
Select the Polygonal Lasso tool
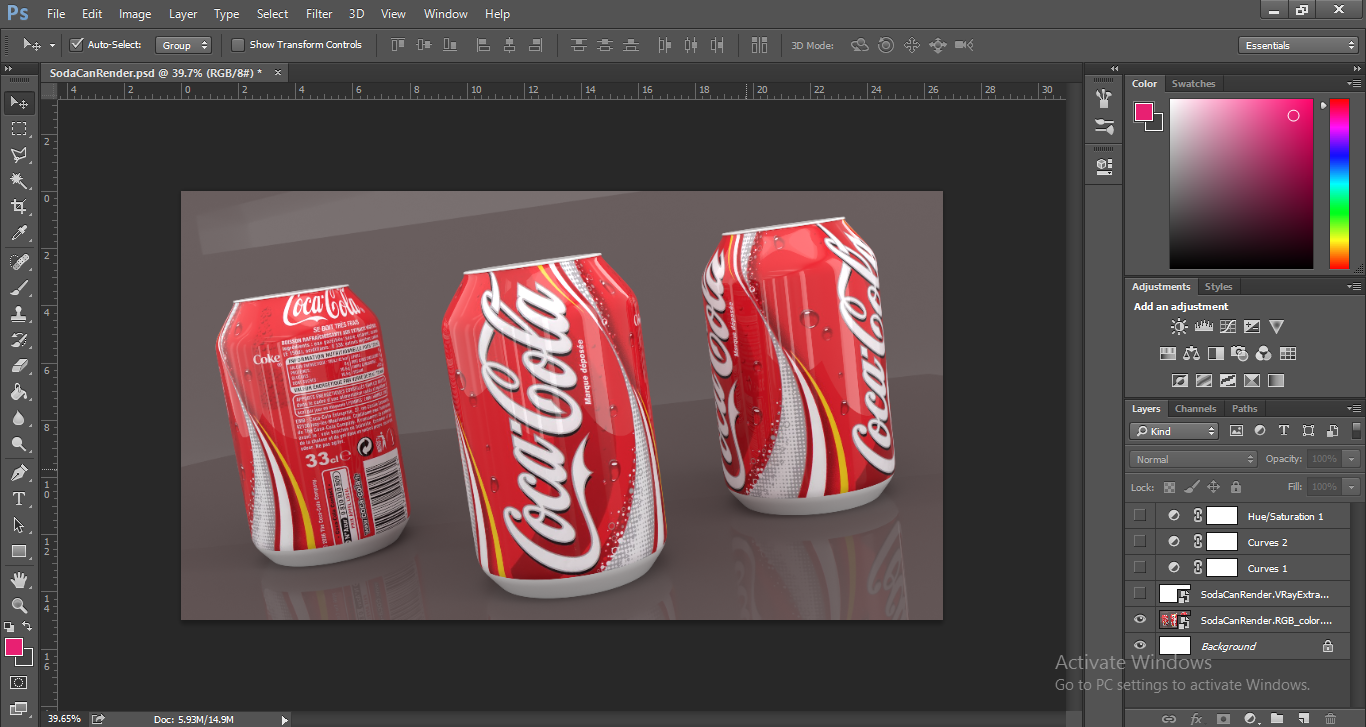coord(19,155)
